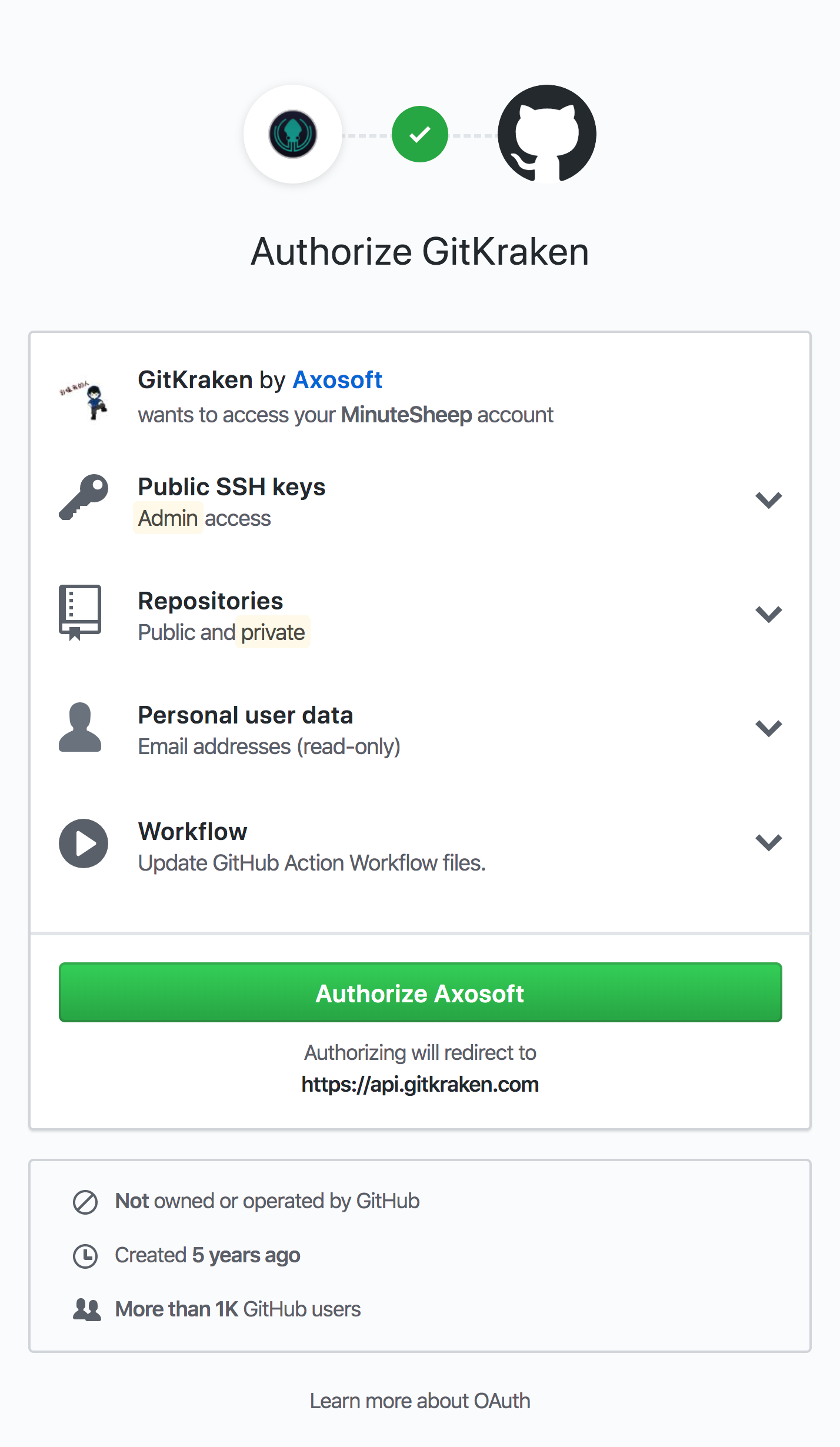Screen dimensions: 840x1447
Task: Click the Public SSH keys heading
Action: (231, 487)
